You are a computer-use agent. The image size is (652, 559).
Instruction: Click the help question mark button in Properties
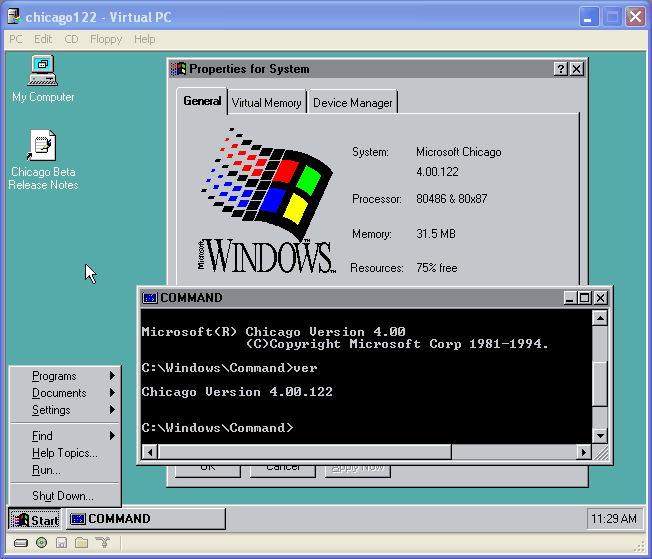561,69
